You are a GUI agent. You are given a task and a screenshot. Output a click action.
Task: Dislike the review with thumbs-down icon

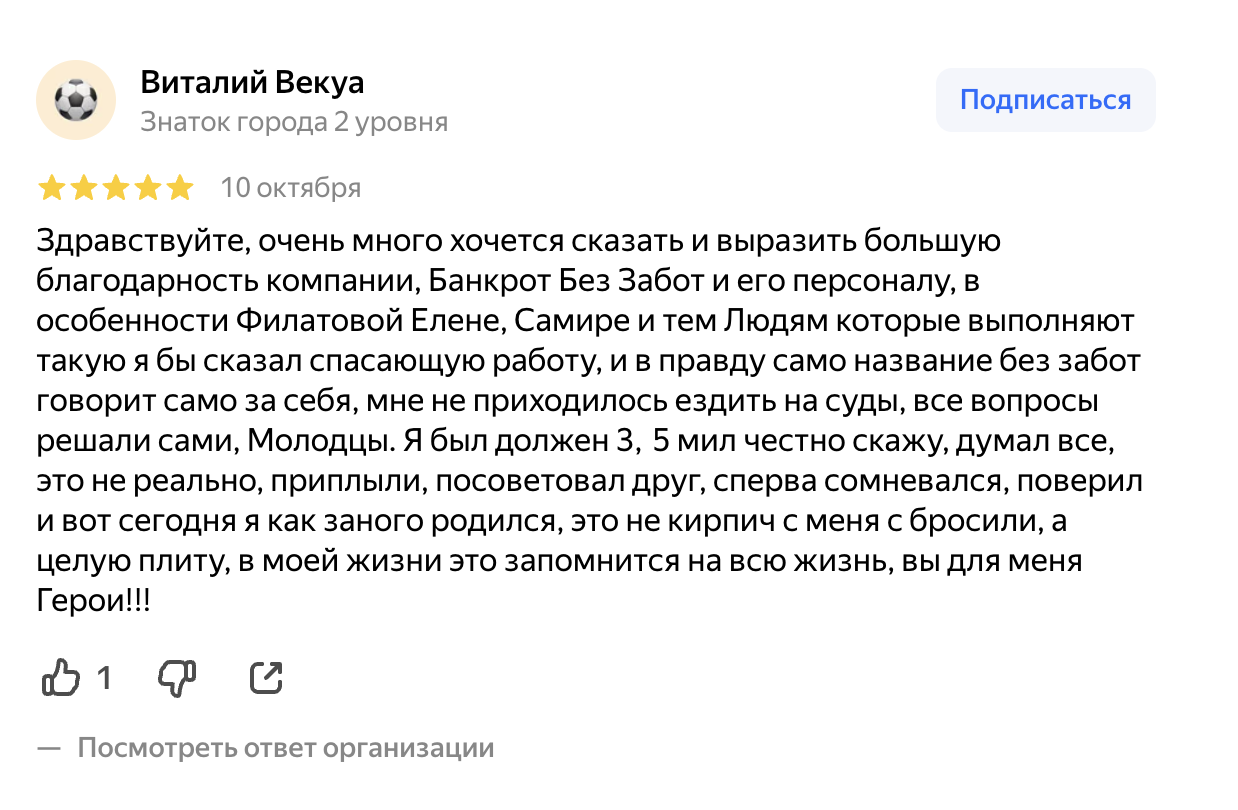pyautogui.click(x=178, y=678)
